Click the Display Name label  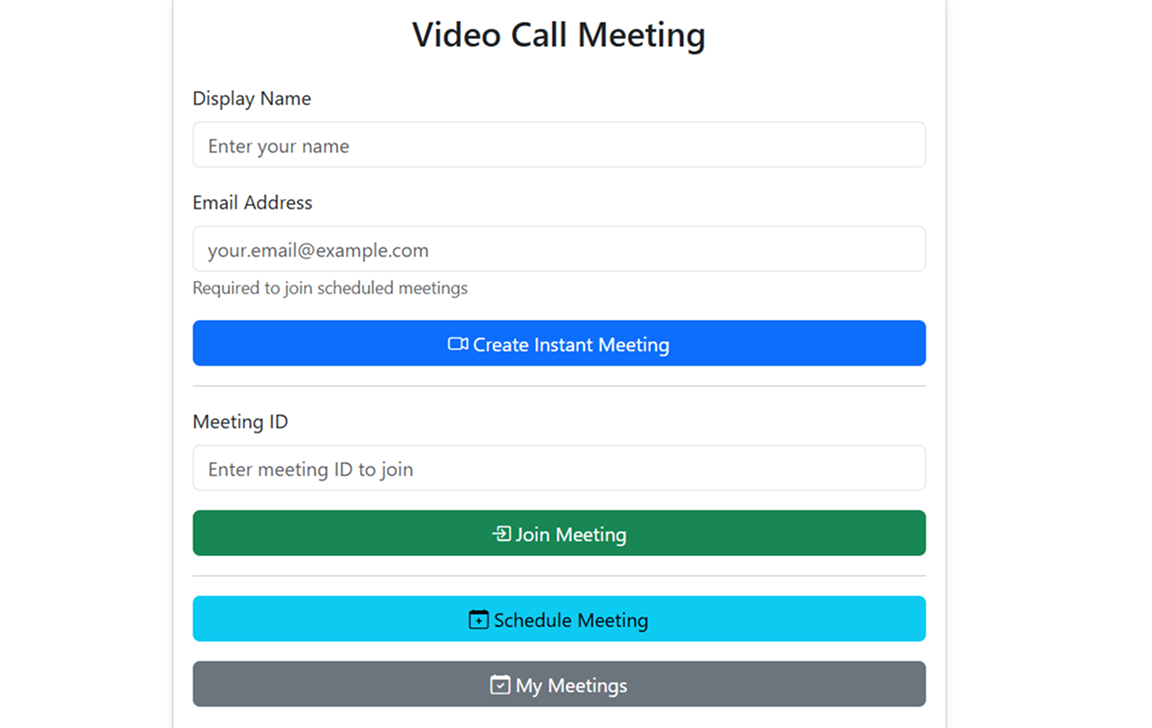[x=252, y=98]
